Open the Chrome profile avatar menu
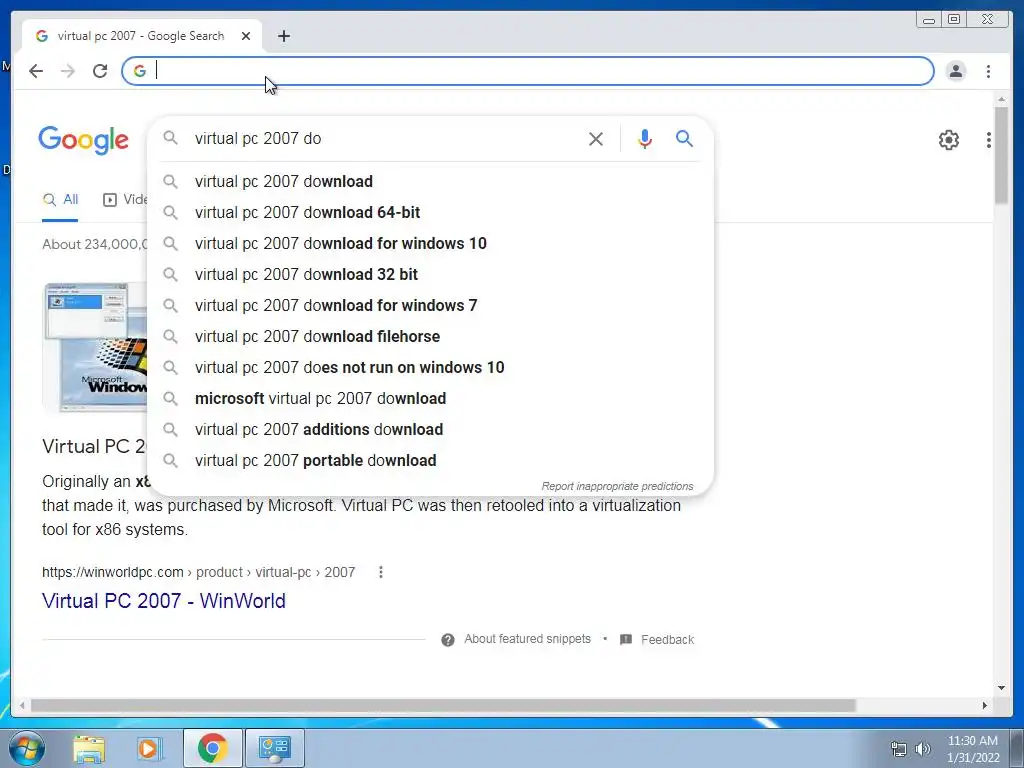 click(x=955, y=71)
